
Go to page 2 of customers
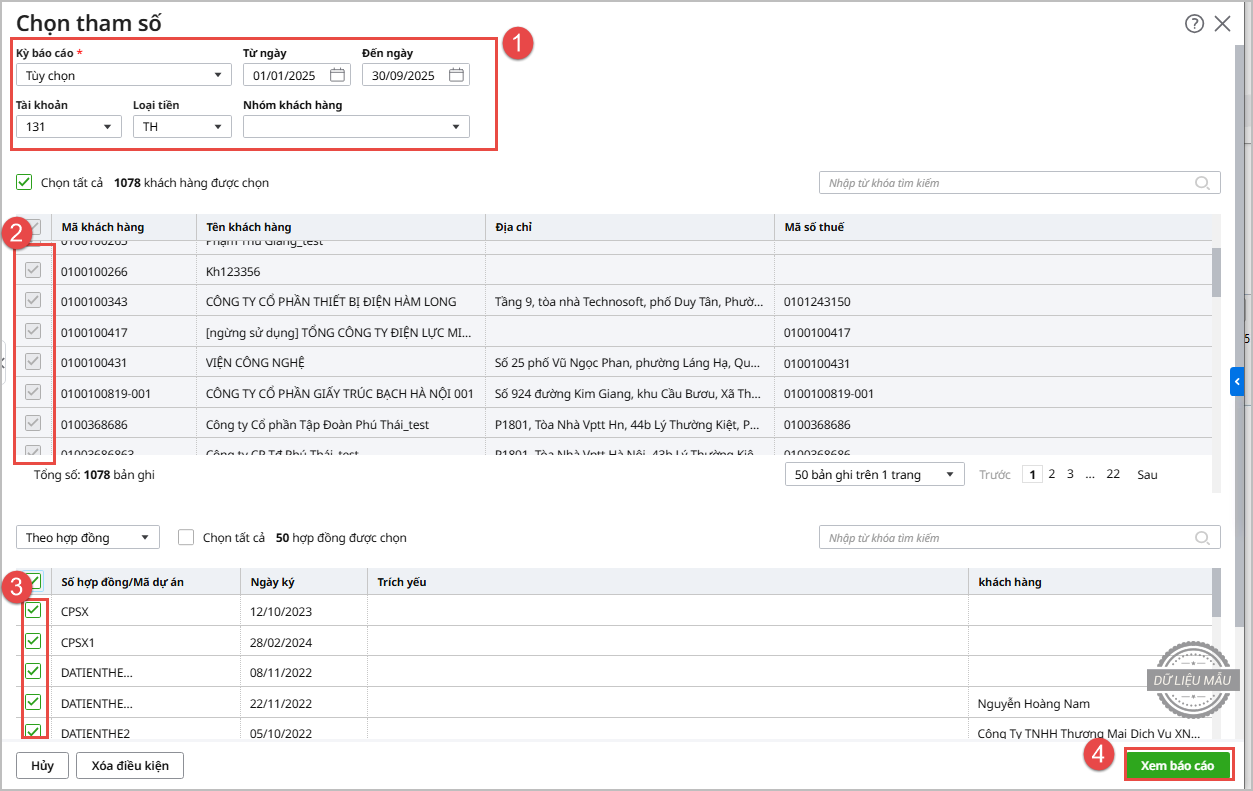pos(1052,475)
